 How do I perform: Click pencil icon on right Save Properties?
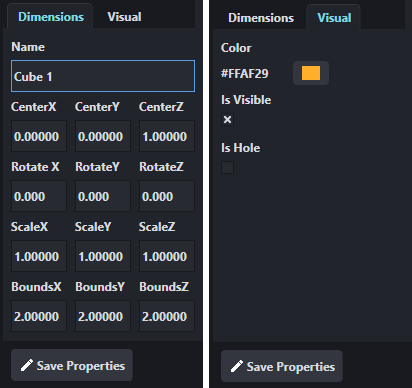pyautogui.click(x=237, y=366)
